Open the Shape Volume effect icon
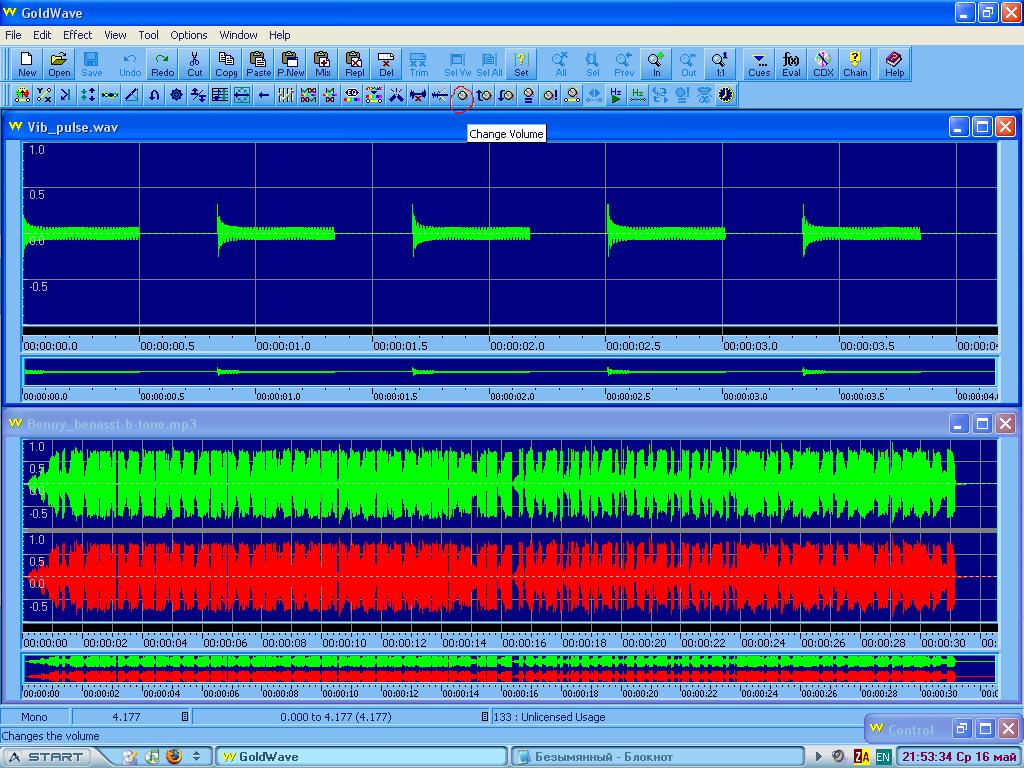 pos(572,95)
